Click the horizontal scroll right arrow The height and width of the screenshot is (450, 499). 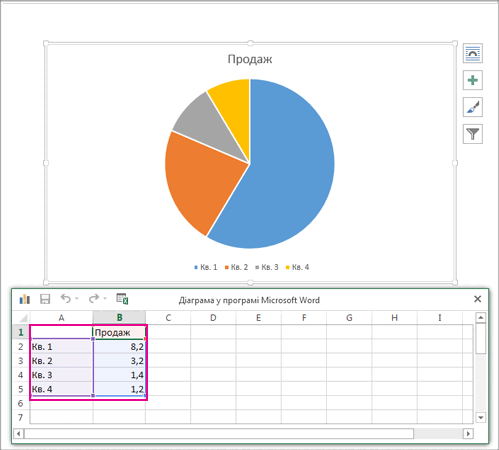point(468,434)
